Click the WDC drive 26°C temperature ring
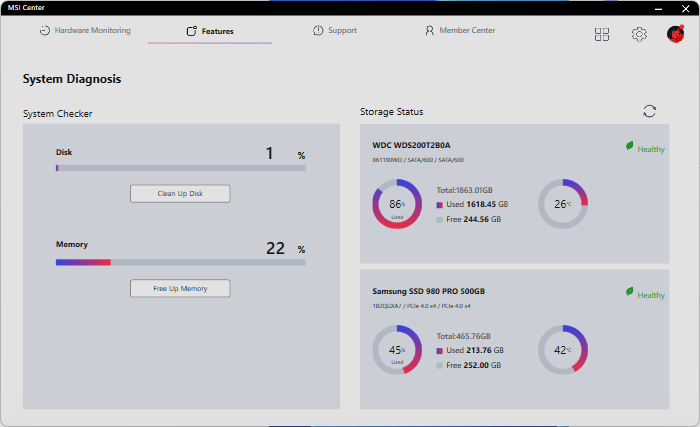Viewport: 700px width, 427px height. [562, 204]
